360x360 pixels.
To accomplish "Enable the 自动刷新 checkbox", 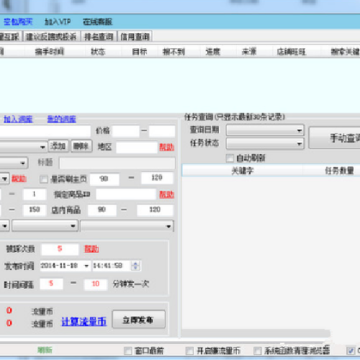I will tap(229, 158).
